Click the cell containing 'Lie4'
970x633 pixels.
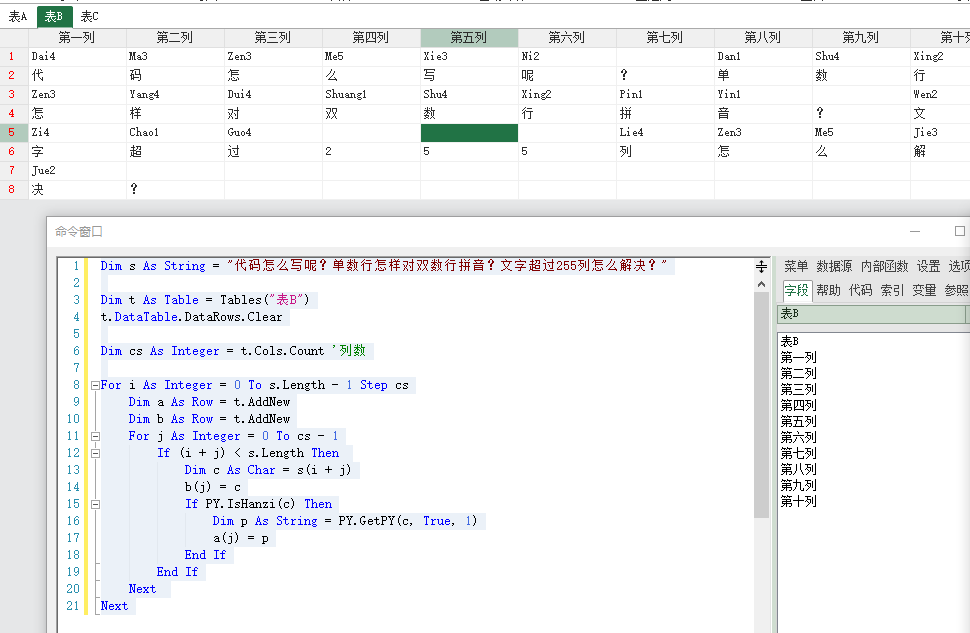click(x=665, y=132)
